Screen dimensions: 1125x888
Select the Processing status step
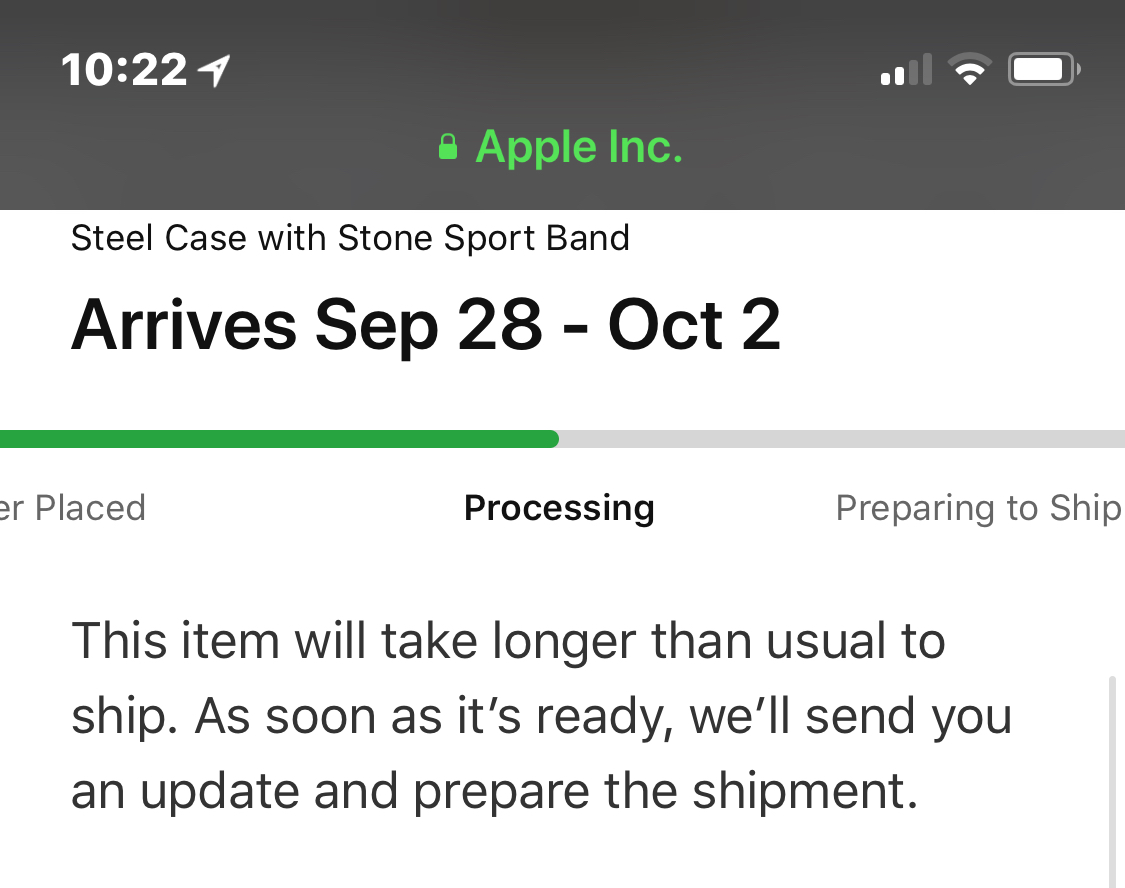tap(559, 508)
